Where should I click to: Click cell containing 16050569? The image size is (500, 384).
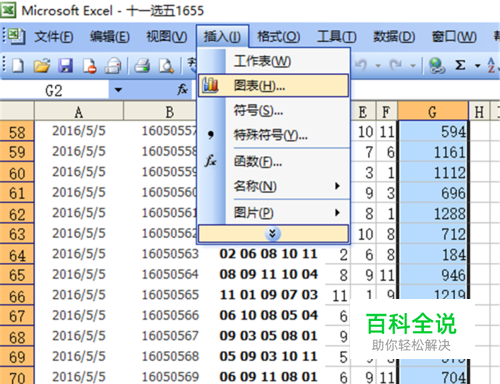point(170,377)
